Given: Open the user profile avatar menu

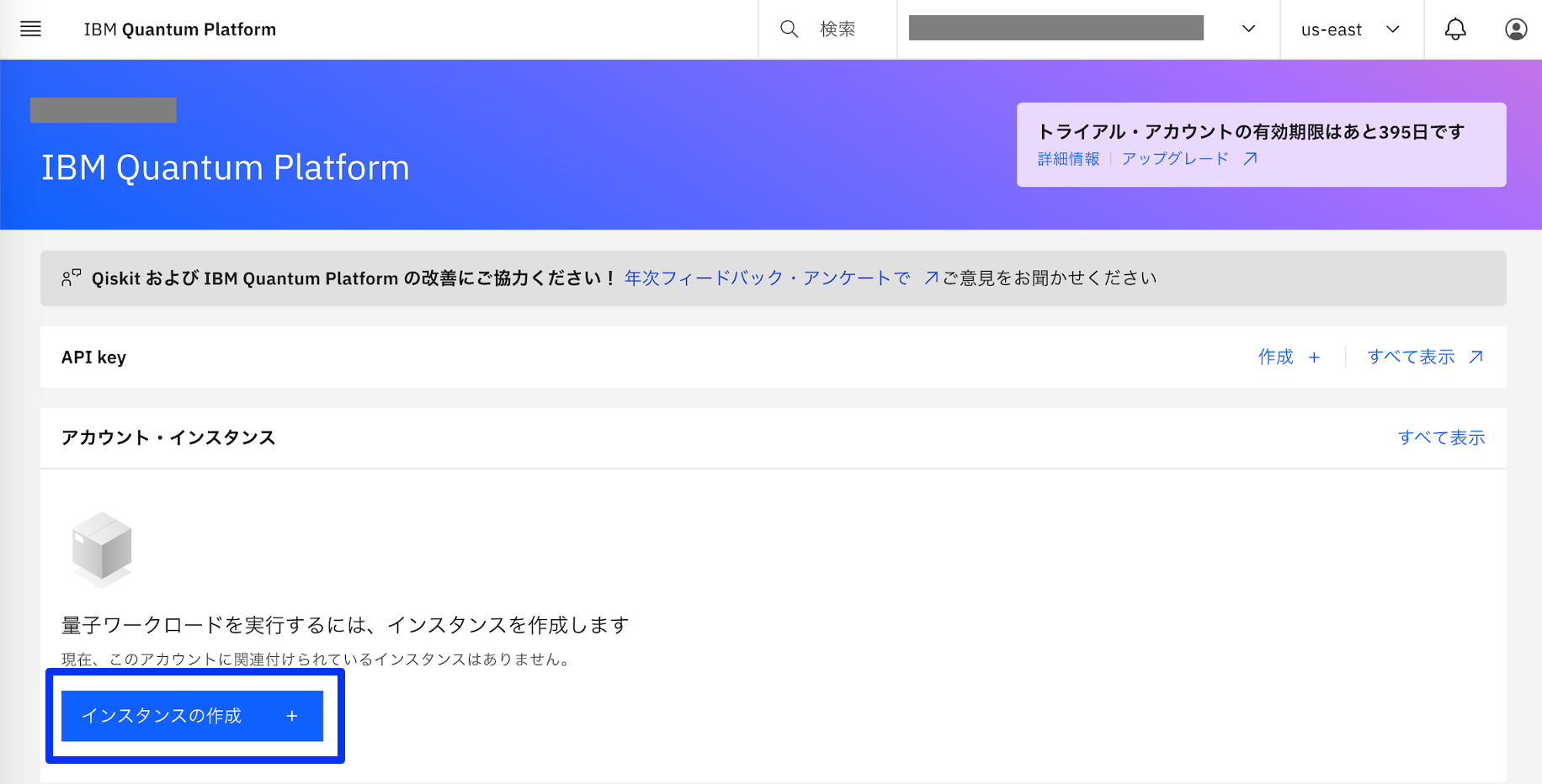Looking at the screenshot, I should click(x=1516, y=29).
